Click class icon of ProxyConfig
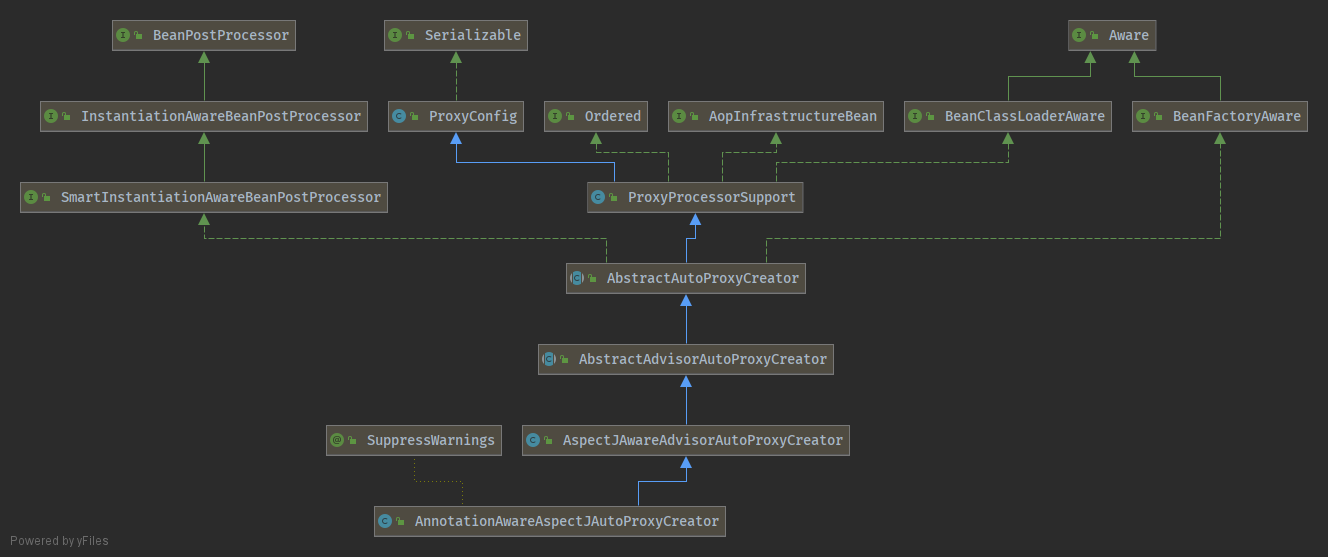Image resolution: width=1328 pixels, height=557 pixels. tap(400, 116)
